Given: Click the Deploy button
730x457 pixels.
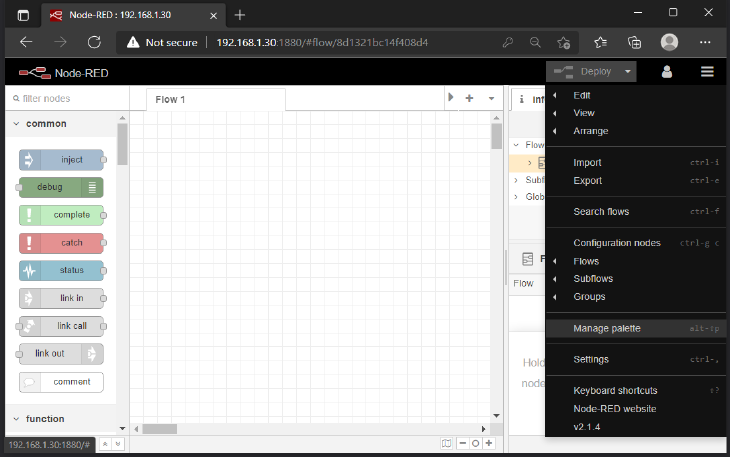Looking at the screenshot, I should click(582, 72).
